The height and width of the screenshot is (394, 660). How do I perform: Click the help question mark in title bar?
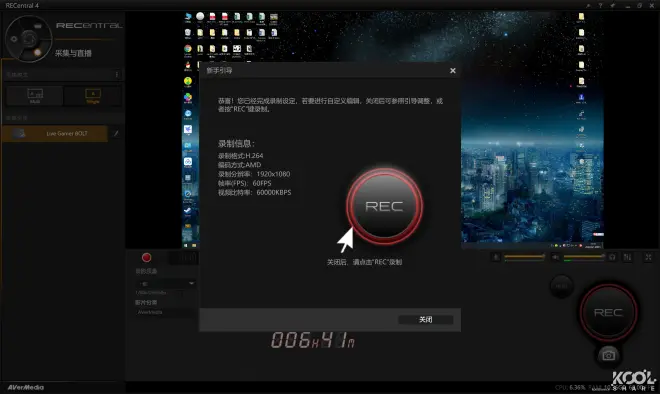tap(600, 5)
